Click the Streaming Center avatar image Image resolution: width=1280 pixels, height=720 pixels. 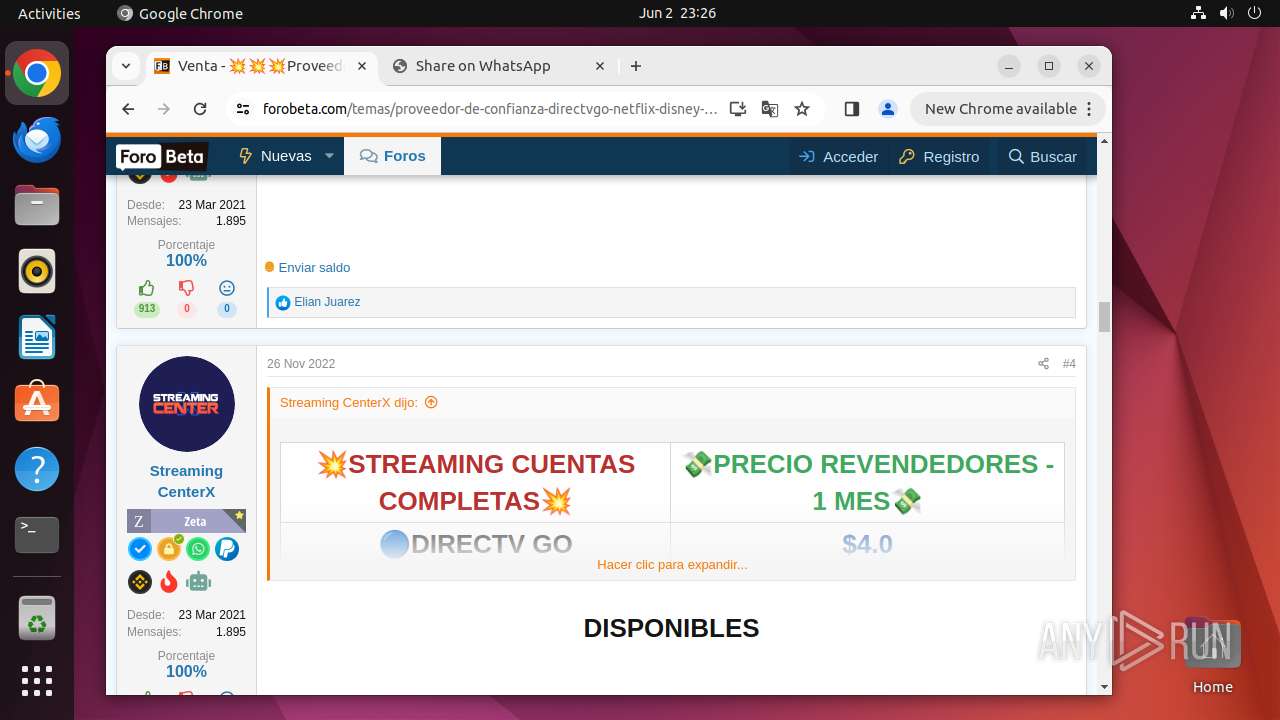tap(187, 404)
